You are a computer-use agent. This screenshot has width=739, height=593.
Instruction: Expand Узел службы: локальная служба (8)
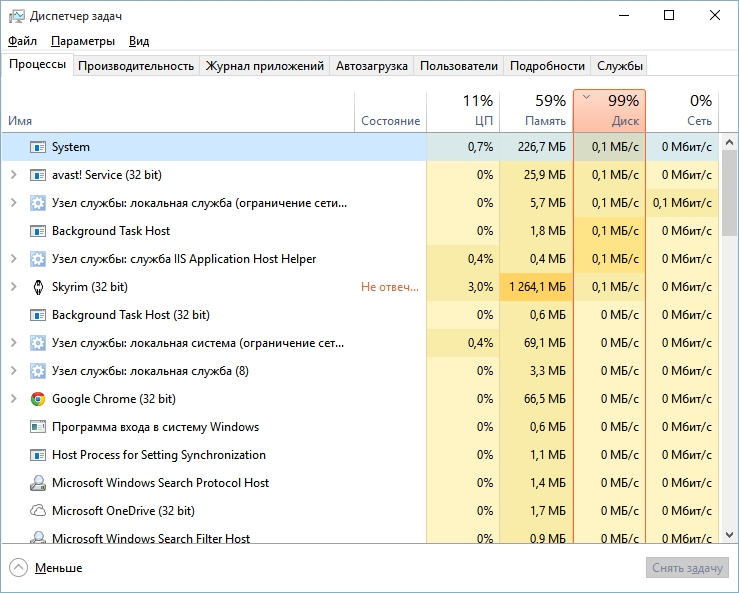[x=14, y=371]
